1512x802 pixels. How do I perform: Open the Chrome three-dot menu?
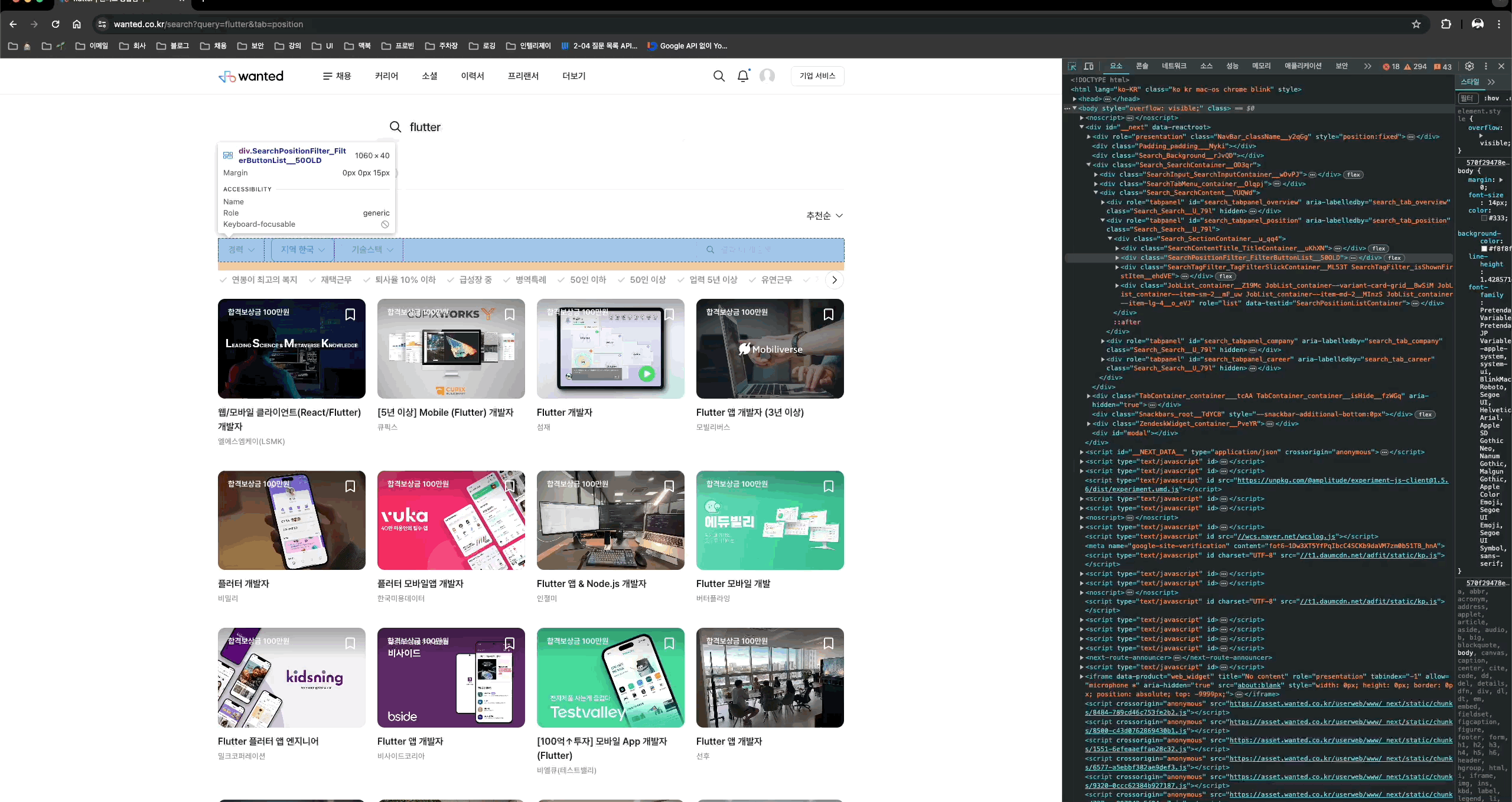[x=1499, y=24]
